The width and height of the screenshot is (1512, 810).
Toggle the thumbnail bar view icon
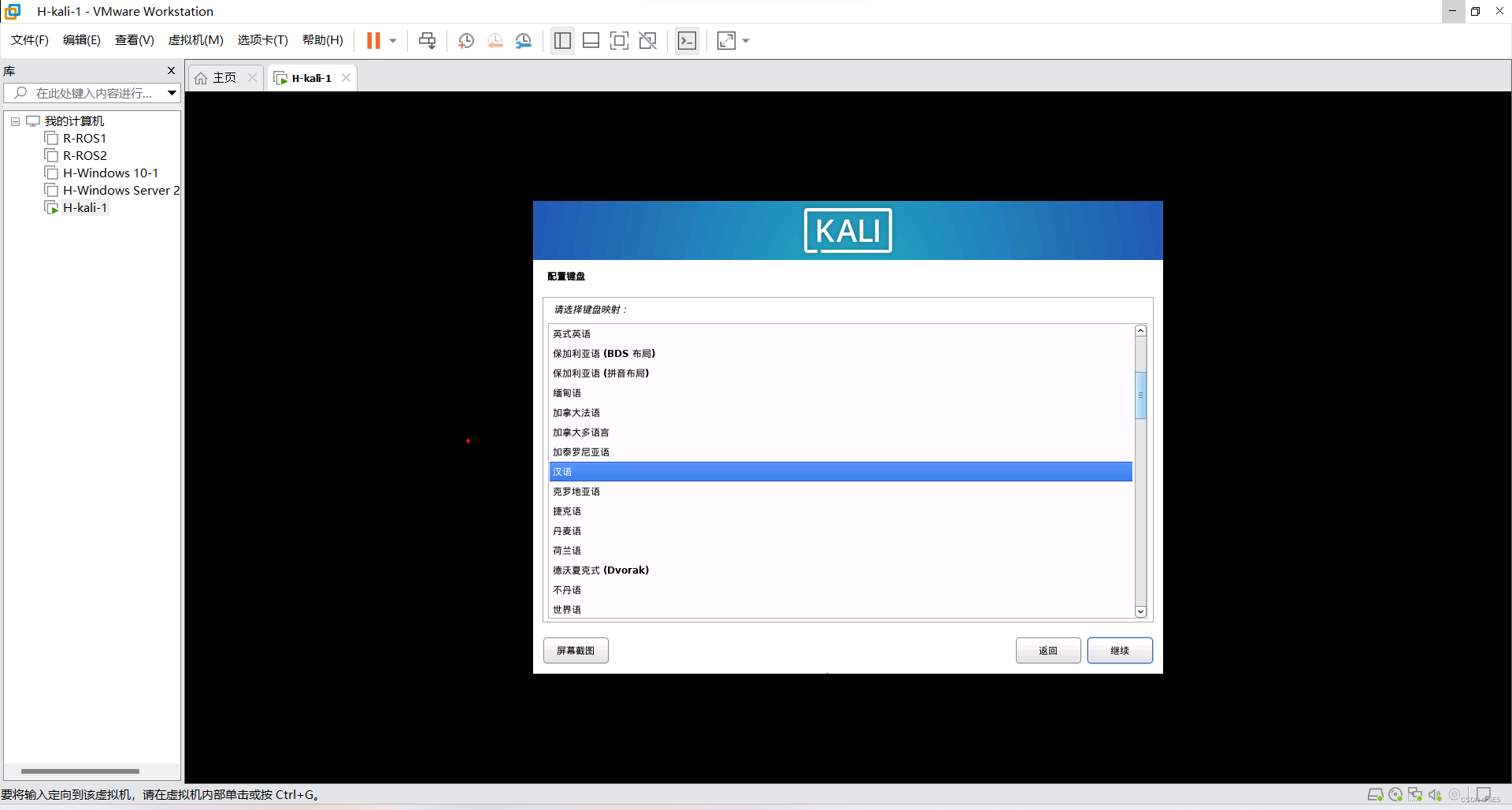[591, 41]
